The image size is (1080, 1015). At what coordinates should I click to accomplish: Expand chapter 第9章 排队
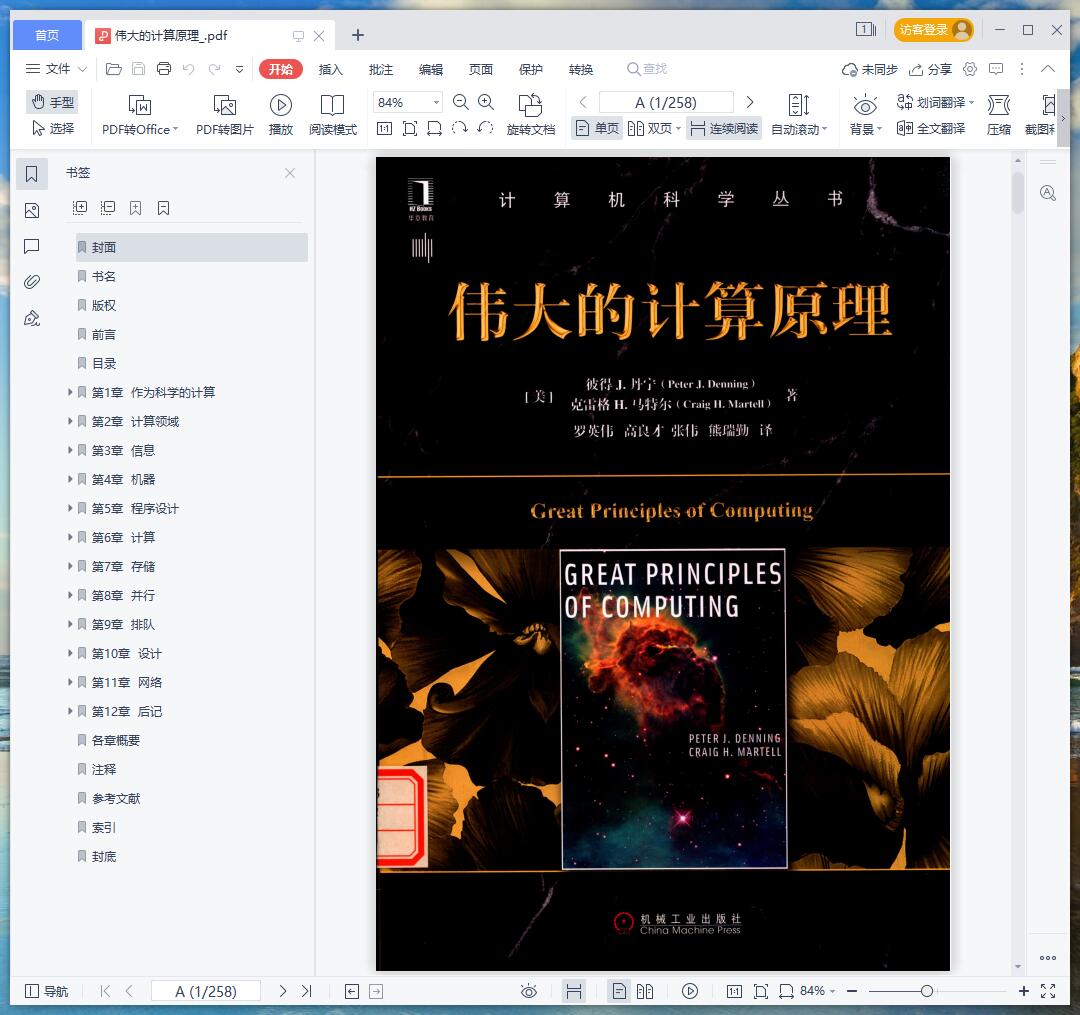point(70,625)
